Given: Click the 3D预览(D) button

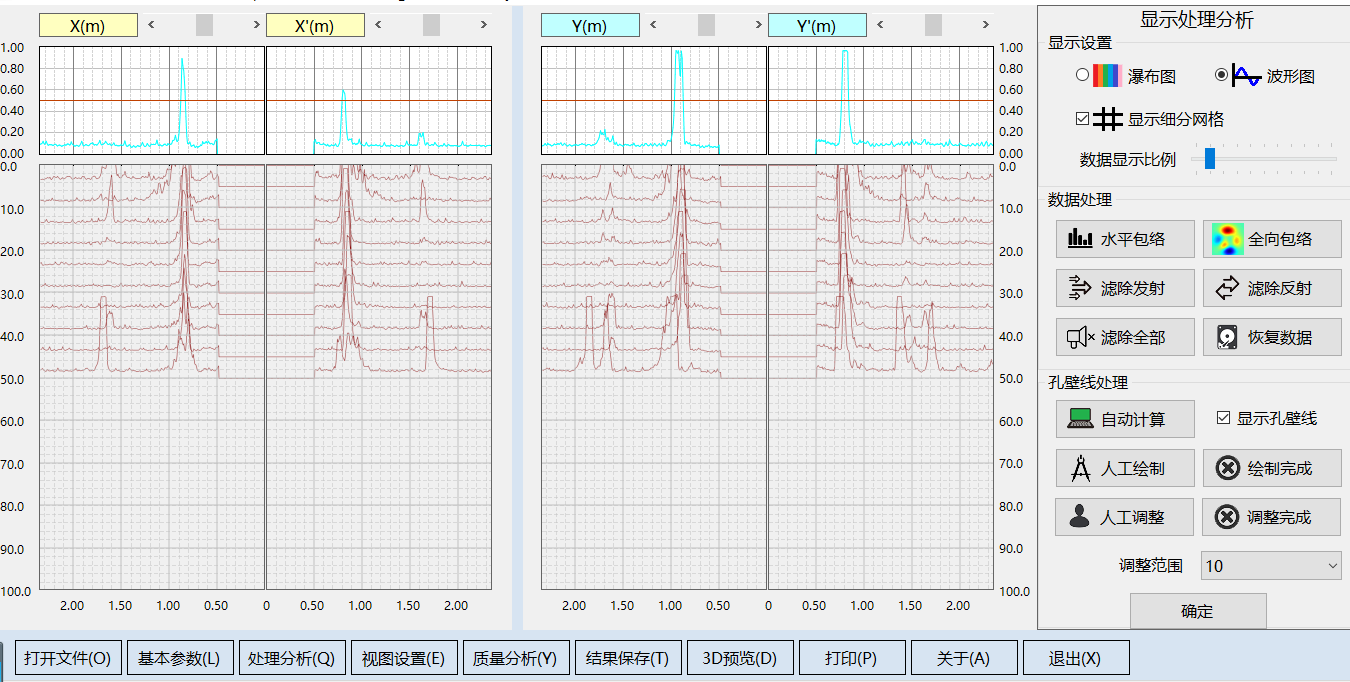Looking at the screenshot, I should pyautogui.click(x=740, y=658).
